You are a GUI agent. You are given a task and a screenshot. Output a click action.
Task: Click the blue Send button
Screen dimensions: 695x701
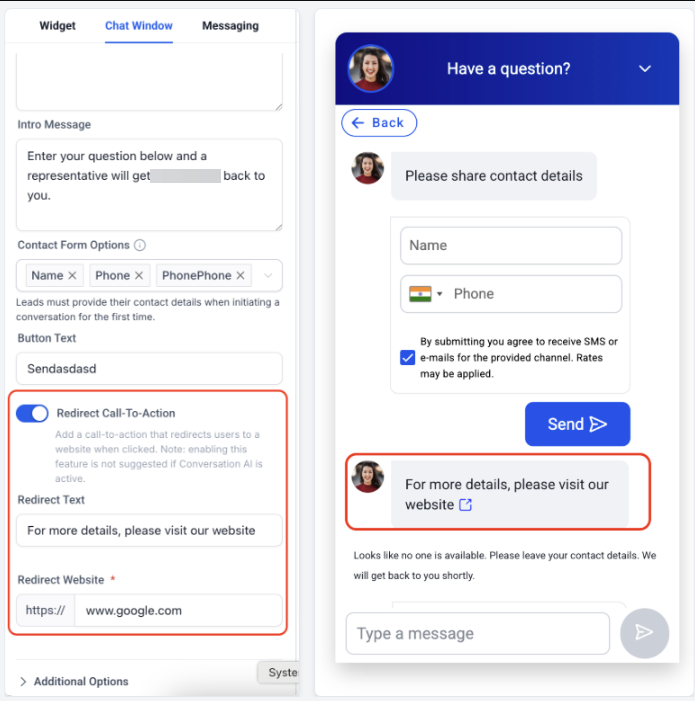click(577, 424)
